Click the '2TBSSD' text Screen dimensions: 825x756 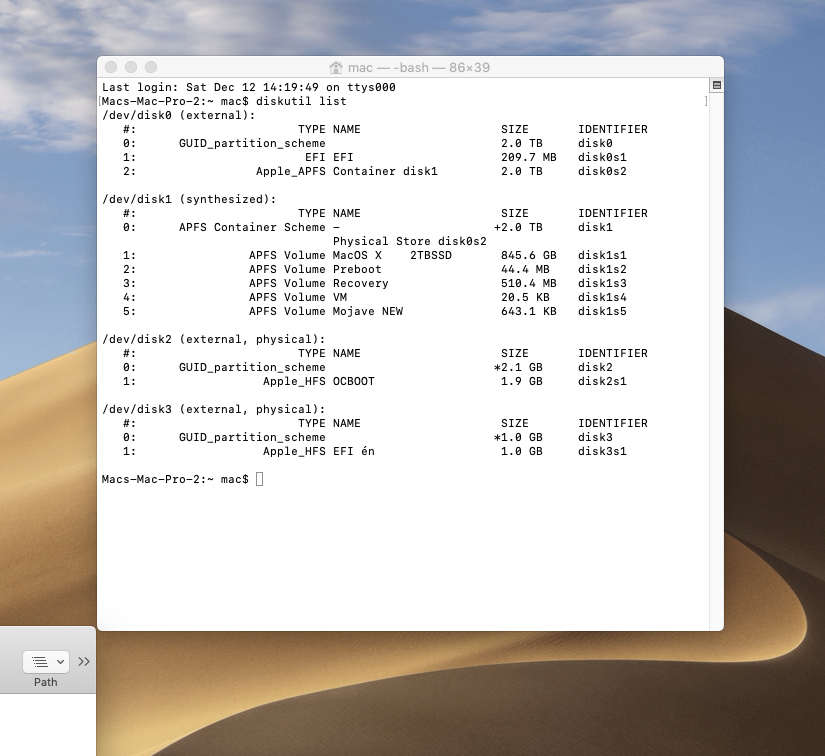coord(431,255)
